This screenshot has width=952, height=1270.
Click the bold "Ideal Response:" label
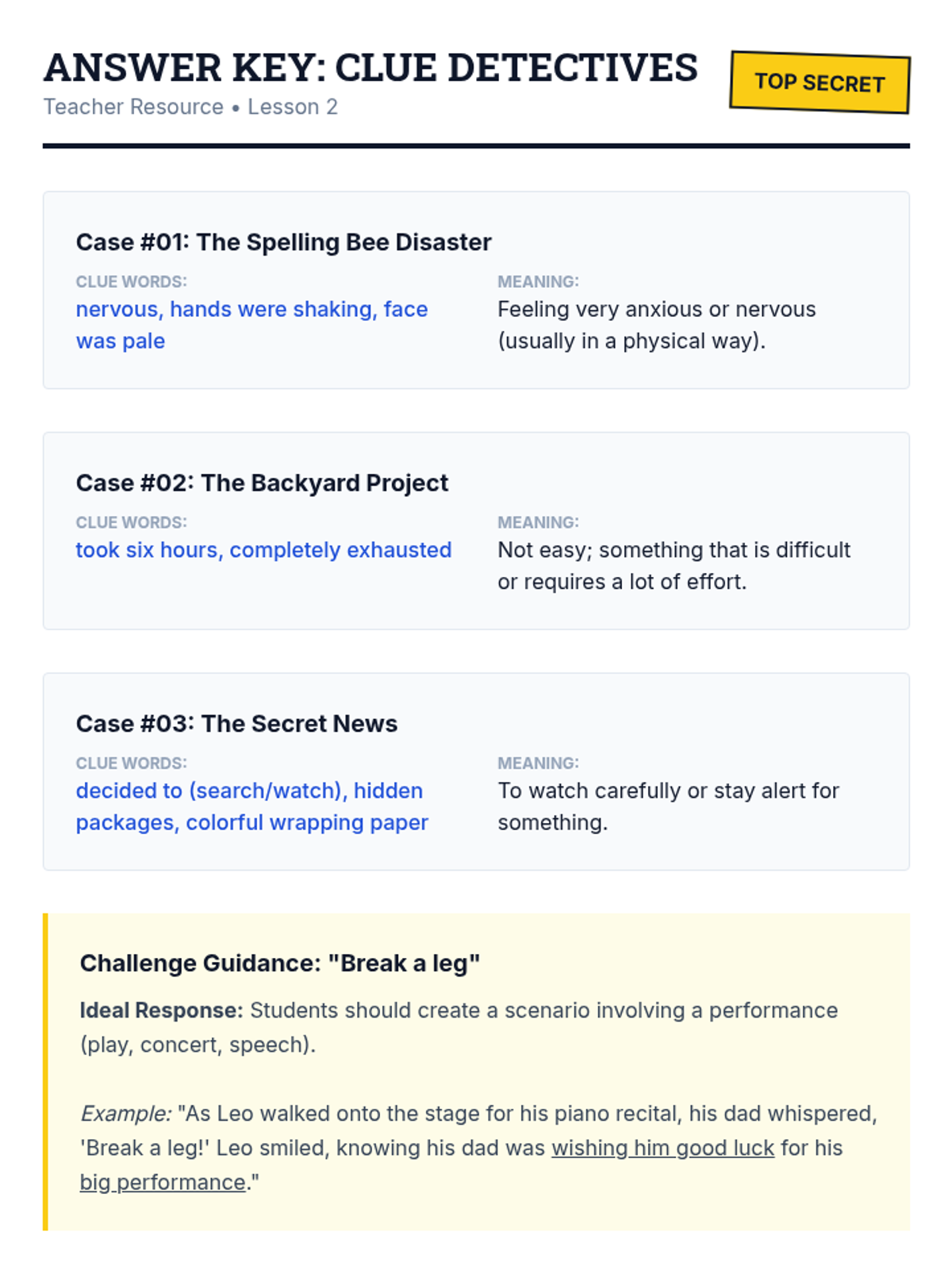161,1010
